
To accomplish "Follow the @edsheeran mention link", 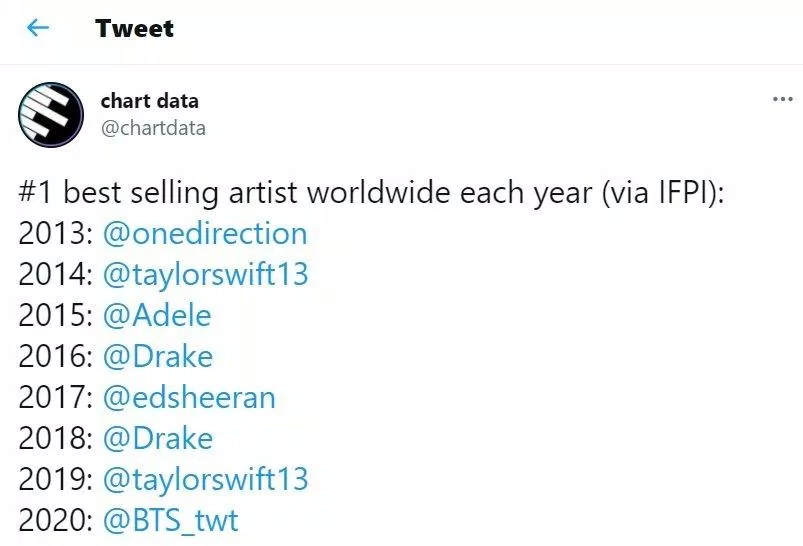I will 189,398.
